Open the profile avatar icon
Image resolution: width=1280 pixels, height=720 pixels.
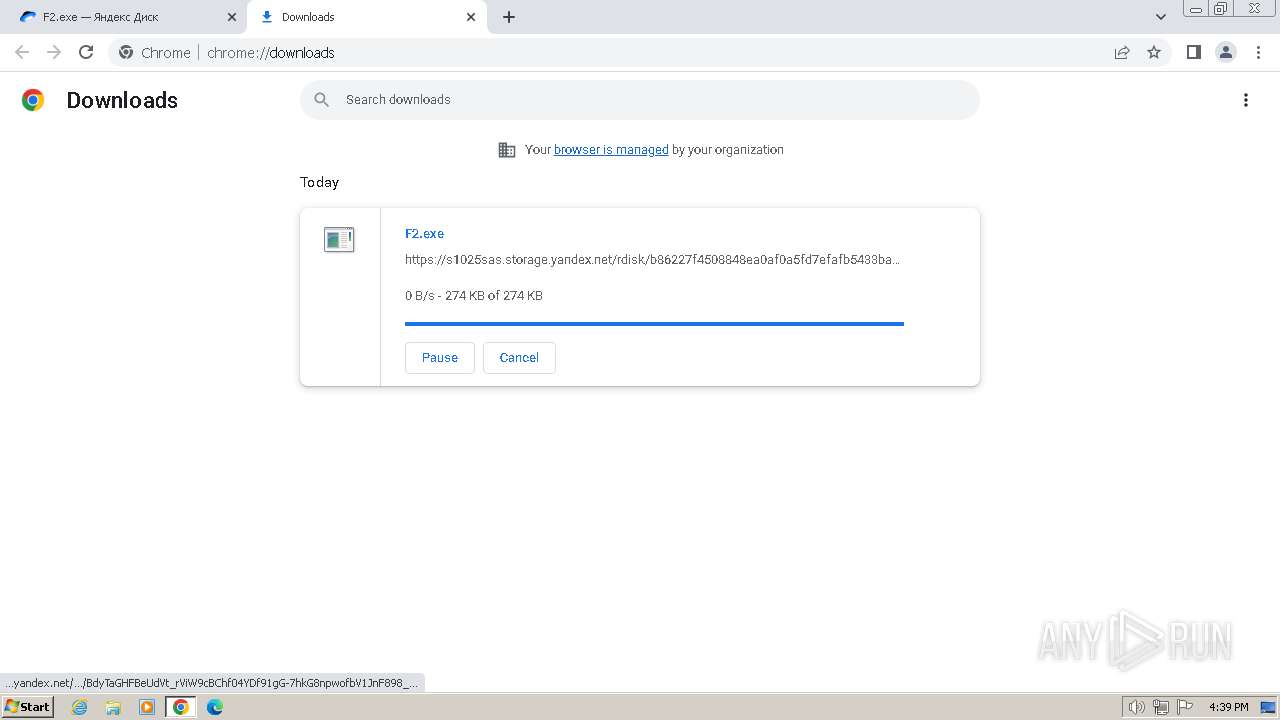1226,52
